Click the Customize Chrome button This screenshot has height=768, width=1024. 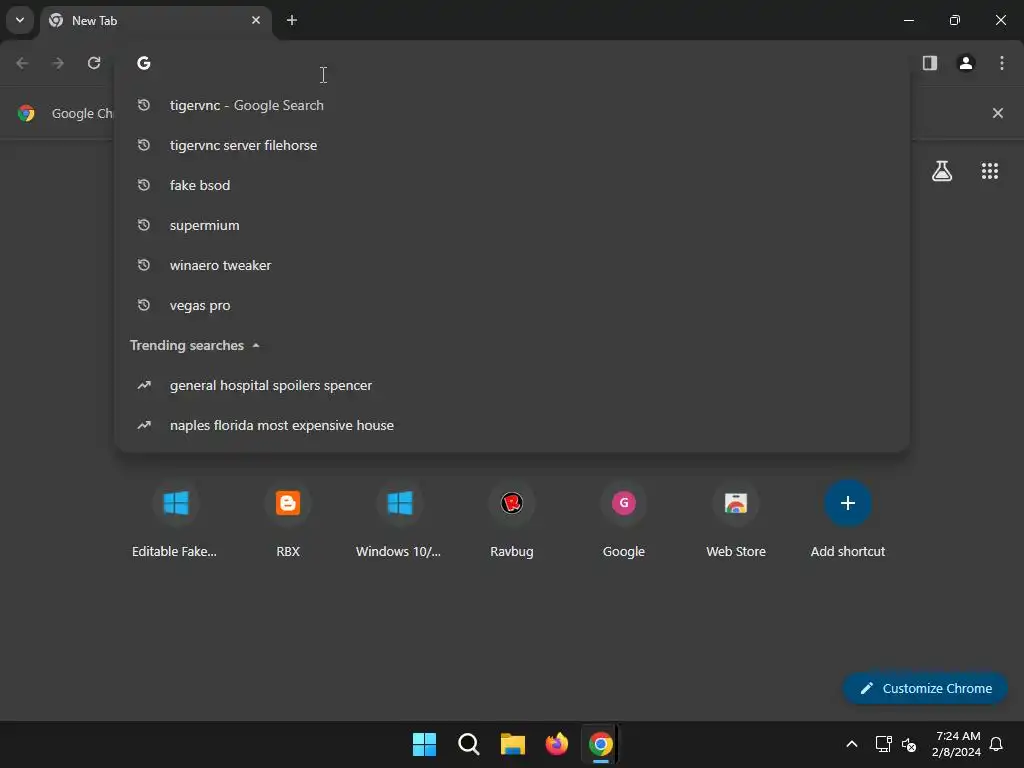(x=925, y=688)
